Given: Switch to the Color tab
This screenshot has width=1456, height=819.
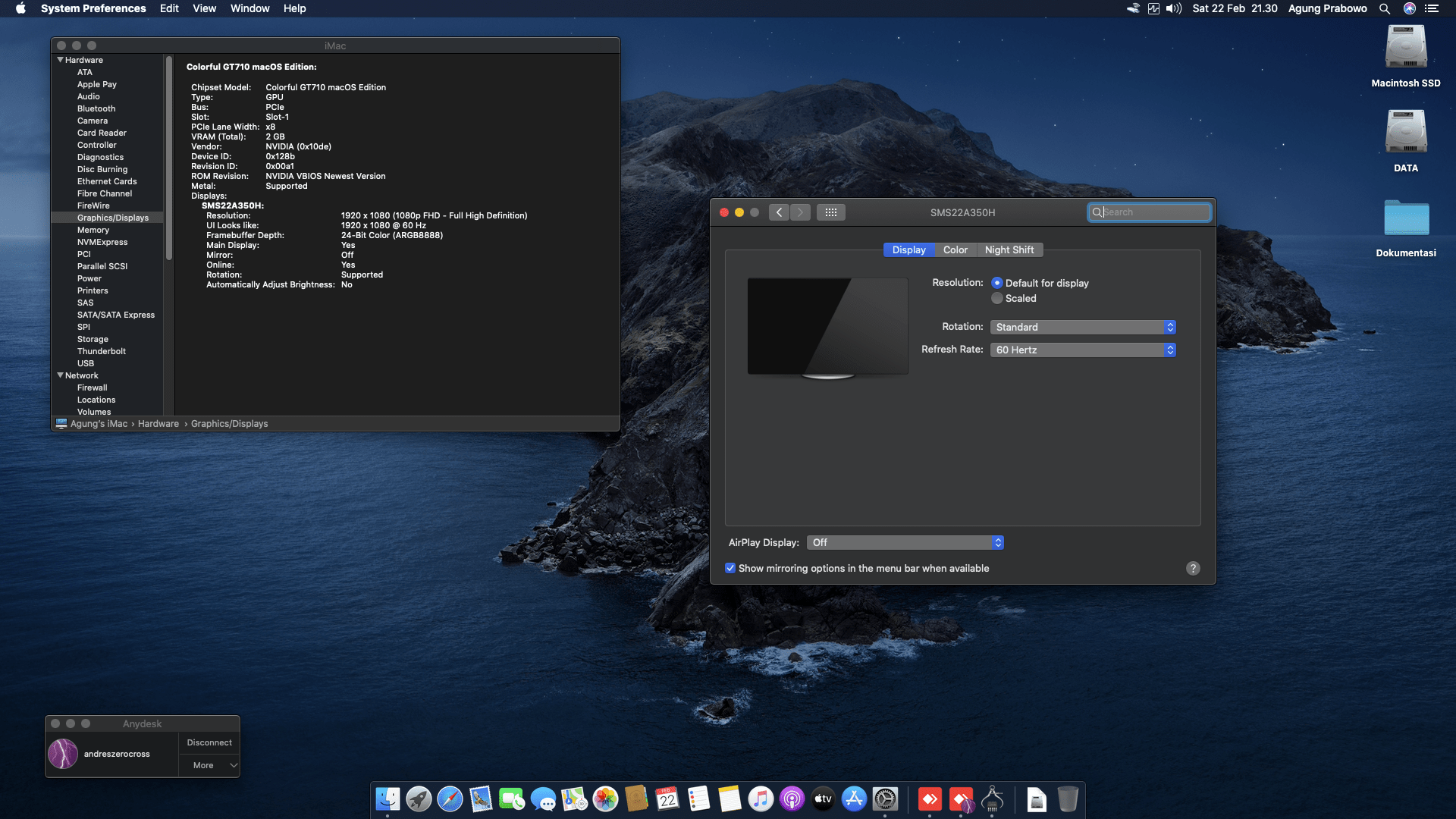Looking at the screenshot, I should point(955,249).
